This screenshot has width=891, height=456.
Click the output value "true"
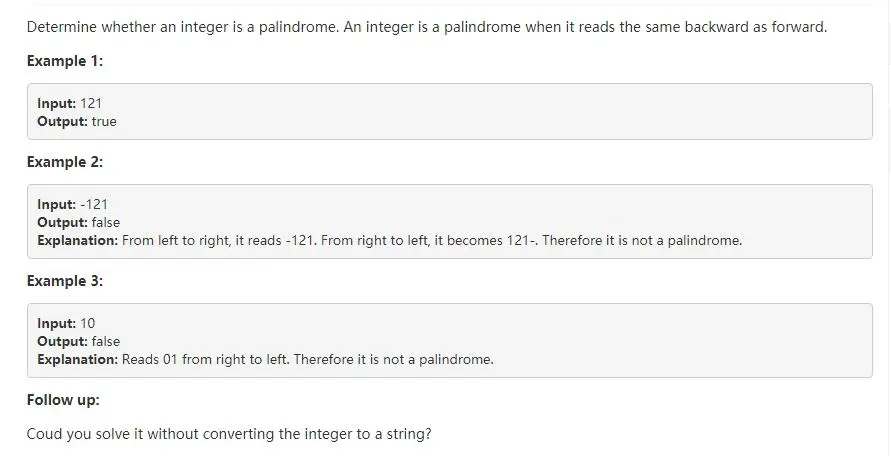click(x=104, y=121)
